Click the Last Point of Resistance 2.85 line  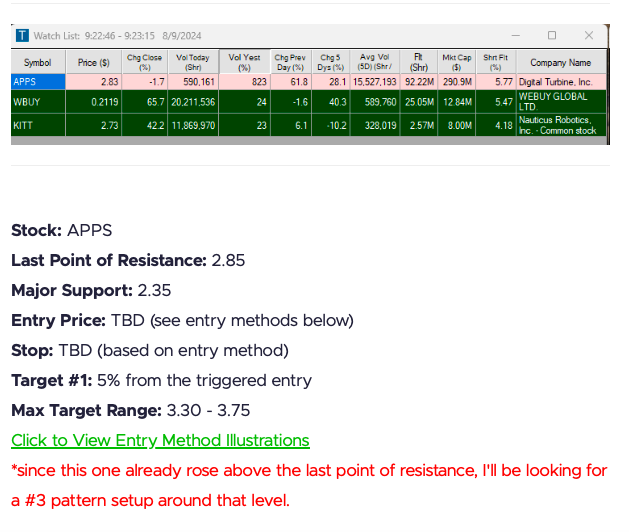point(128,260)
